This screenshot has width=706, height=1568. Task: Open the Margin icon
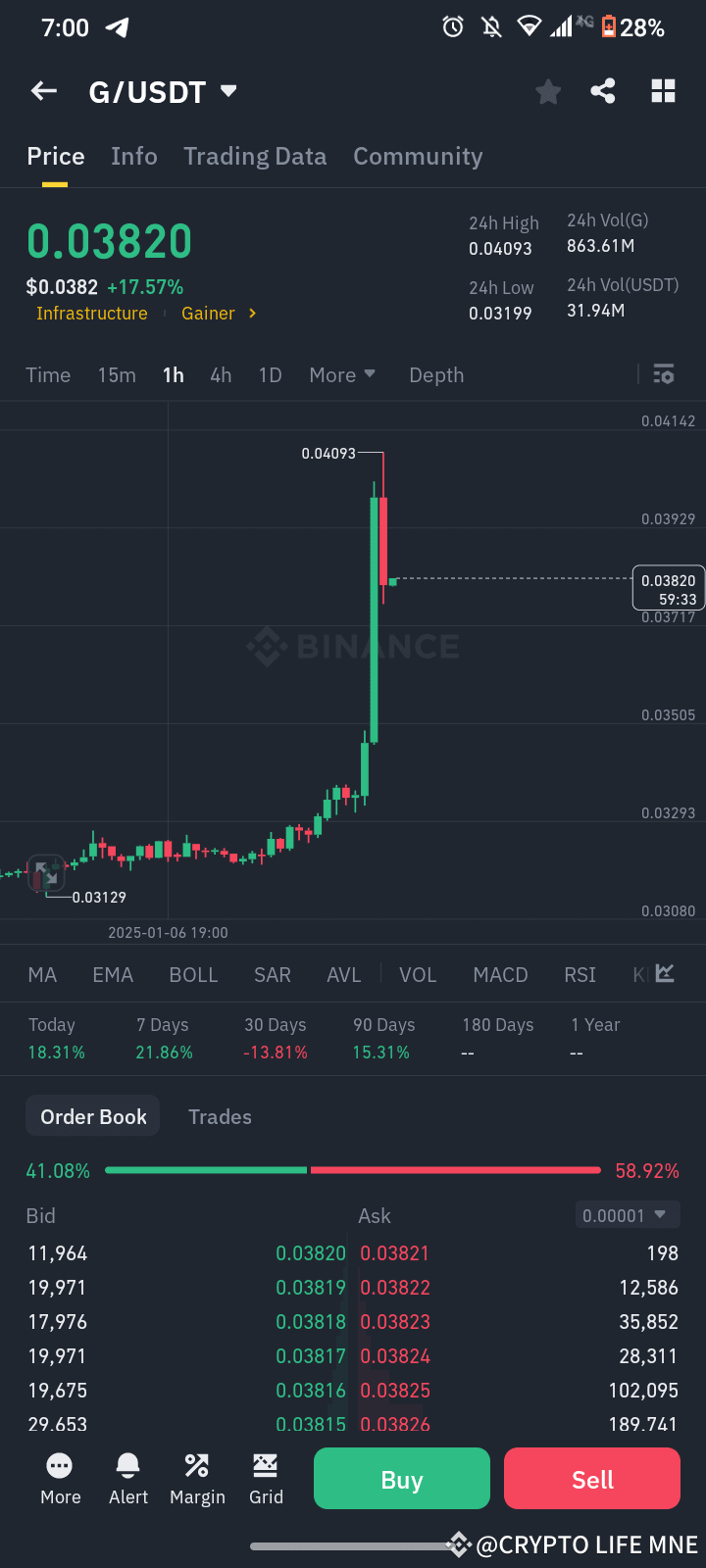coord(197,1478)
